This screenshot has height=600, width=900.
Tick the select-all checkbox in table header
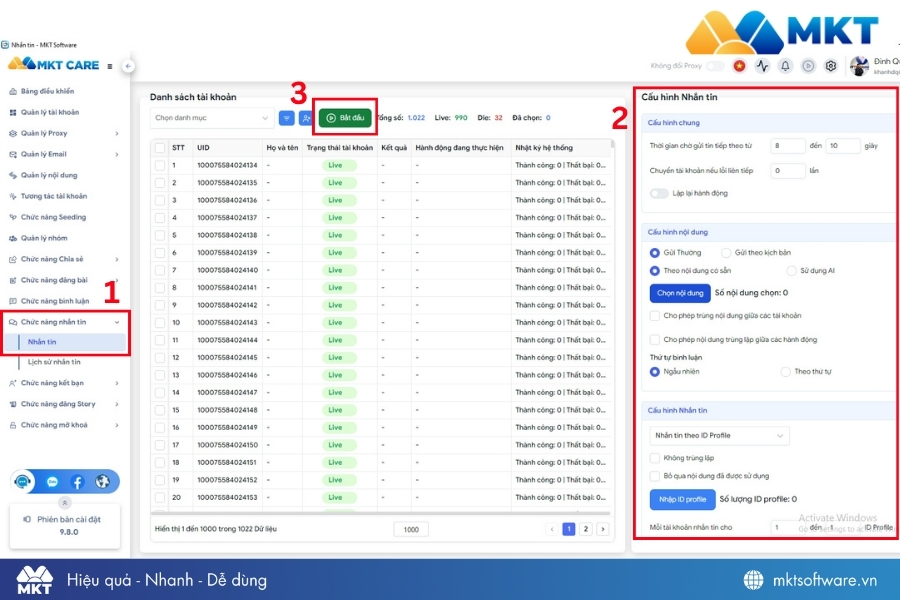click(x=160, y=148)
